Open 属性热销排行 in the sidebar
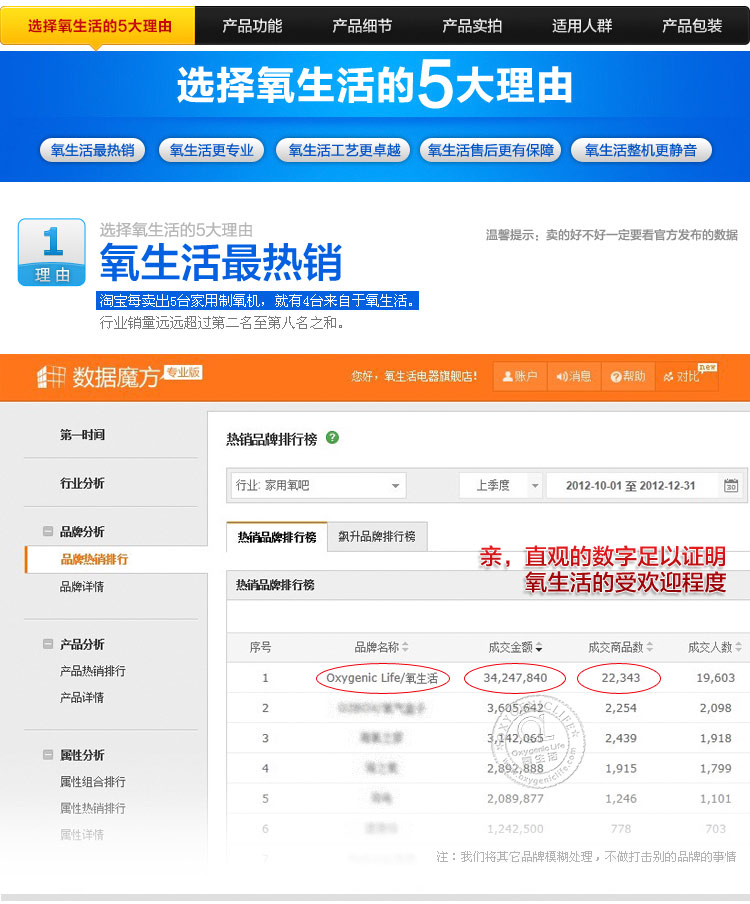This screenshot has height=904, width=750. (93, 808)
